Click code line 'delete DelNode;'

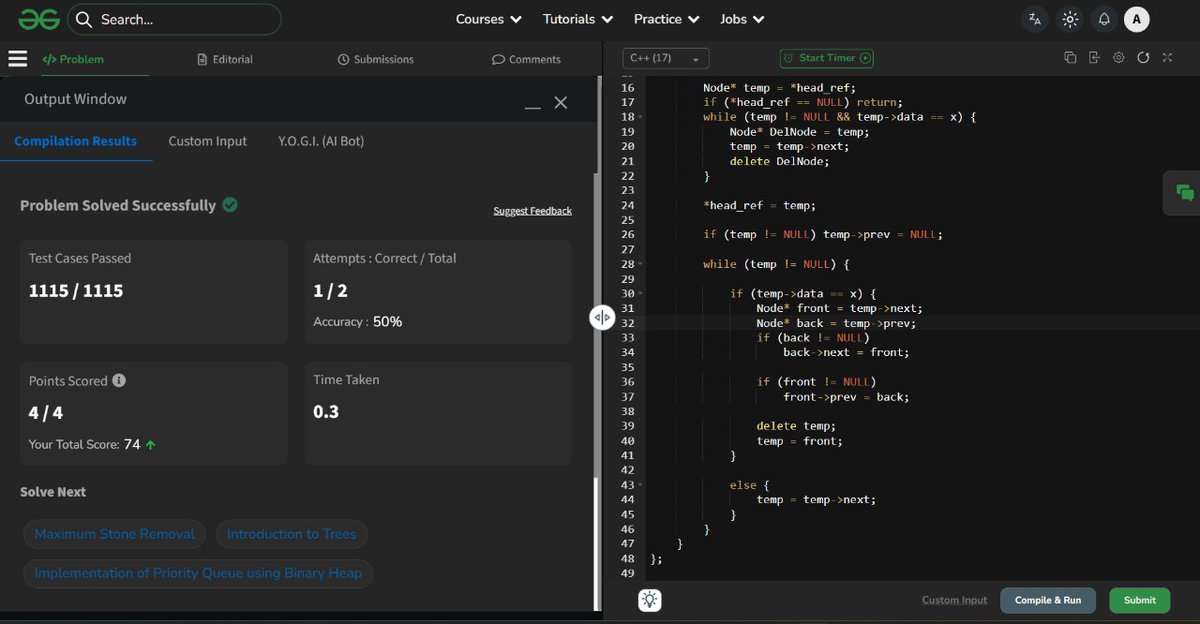coord(779,161)
